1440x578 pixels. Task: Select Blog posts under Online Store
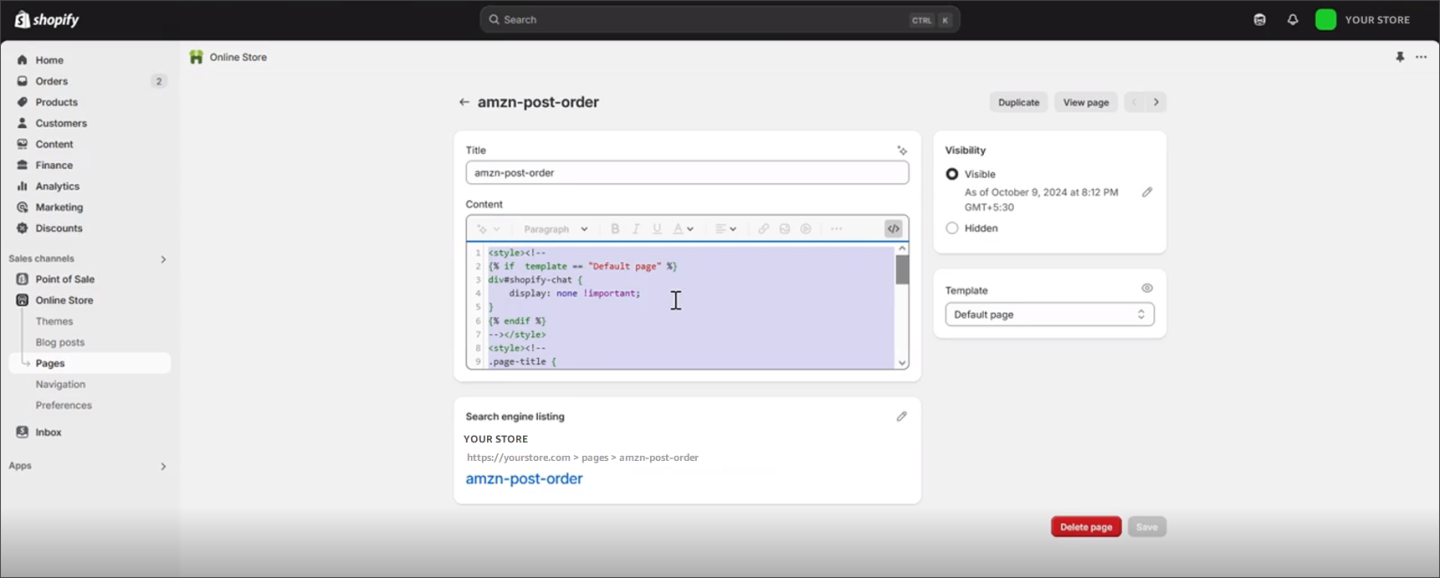(x=60, y=342)
